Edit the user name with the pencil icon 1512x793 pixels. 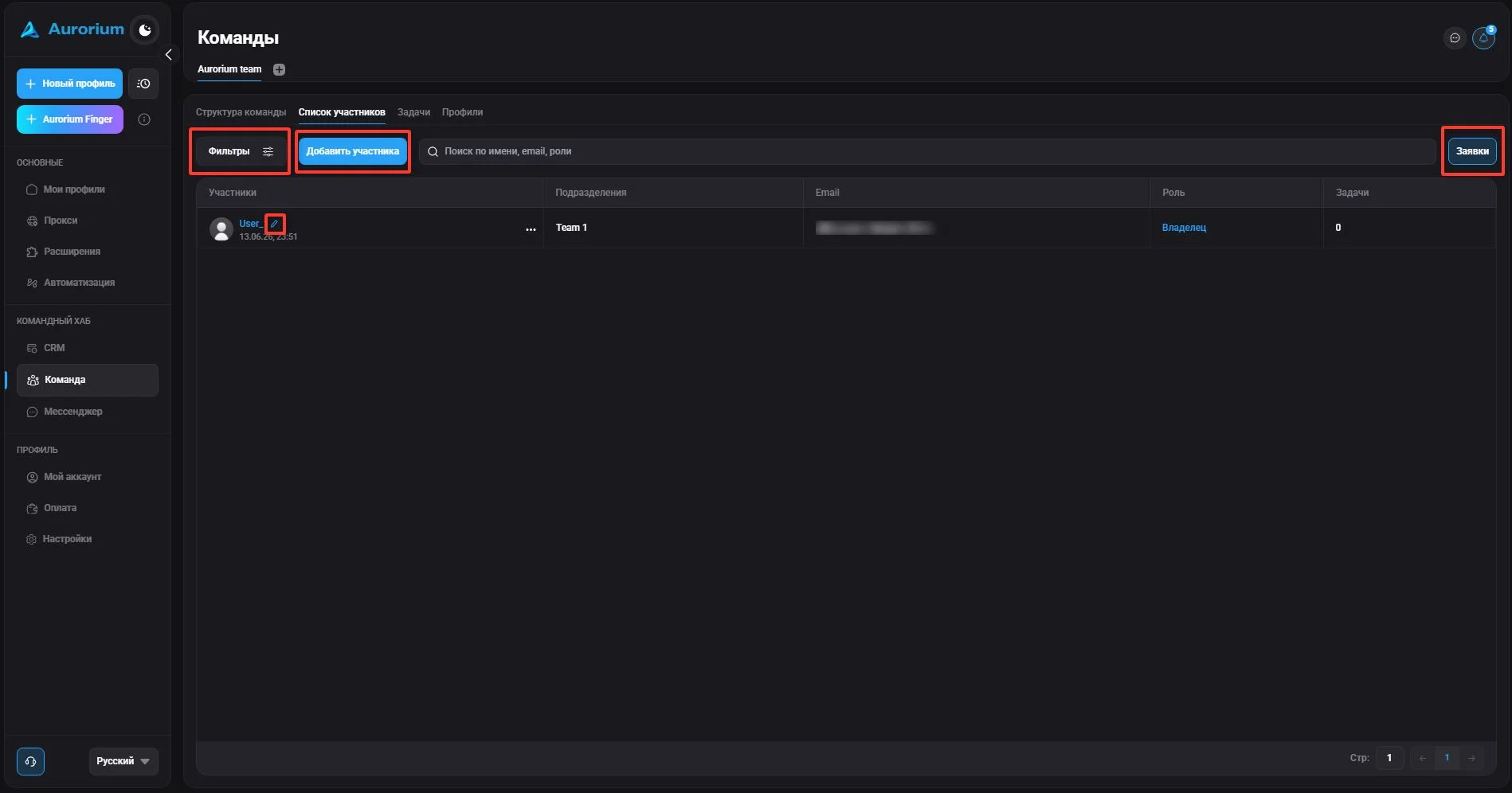(x=274, y=224)
